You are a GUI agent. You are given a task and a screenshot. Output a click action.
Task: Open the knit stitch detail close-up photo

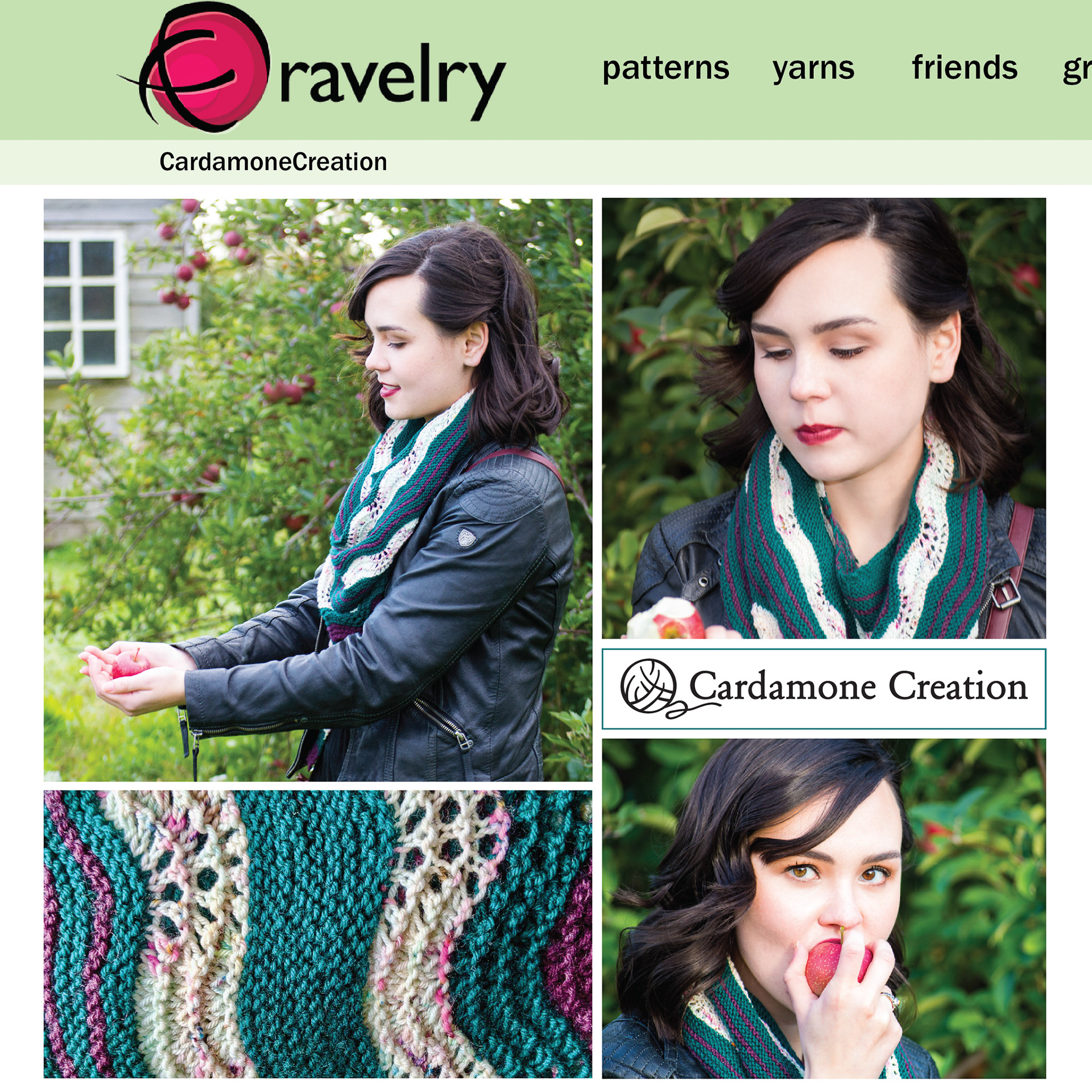(x=318, y=934)
